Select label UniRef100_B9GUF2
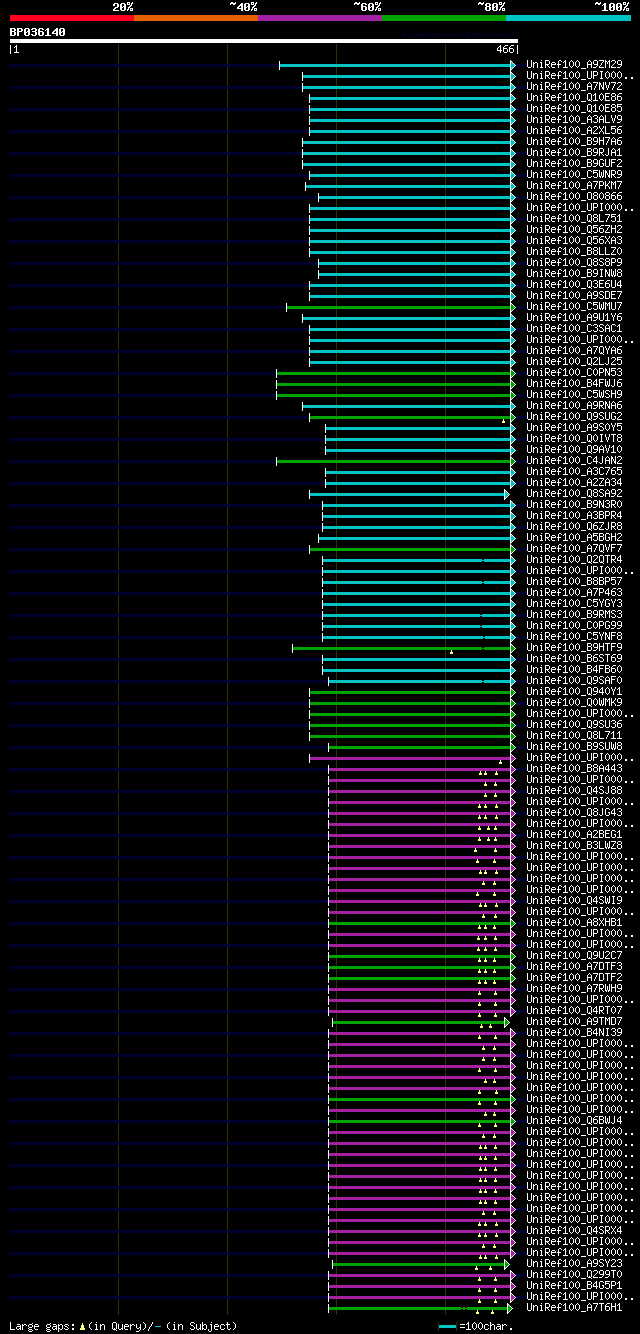The image size is (640, 1334). pos(574,164)
